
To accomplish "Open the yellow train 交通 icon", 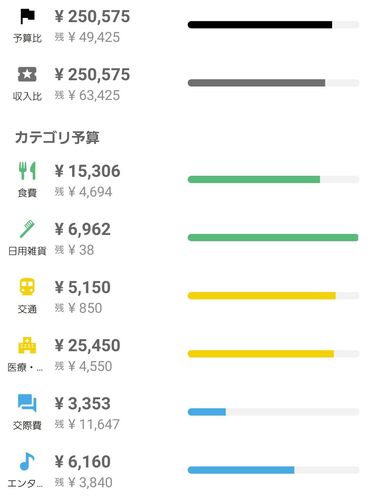I will [27, 287].
